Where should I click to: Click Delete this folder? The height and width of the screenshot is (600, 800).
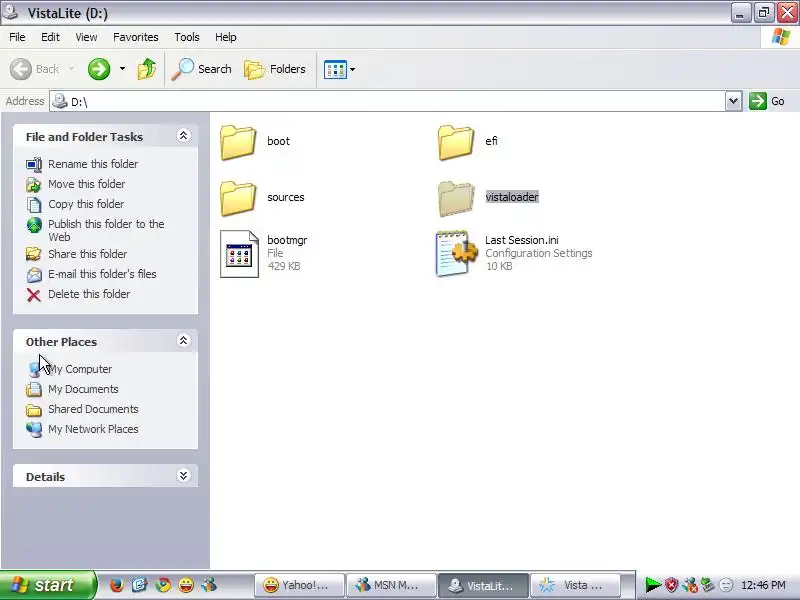[89, 294]
